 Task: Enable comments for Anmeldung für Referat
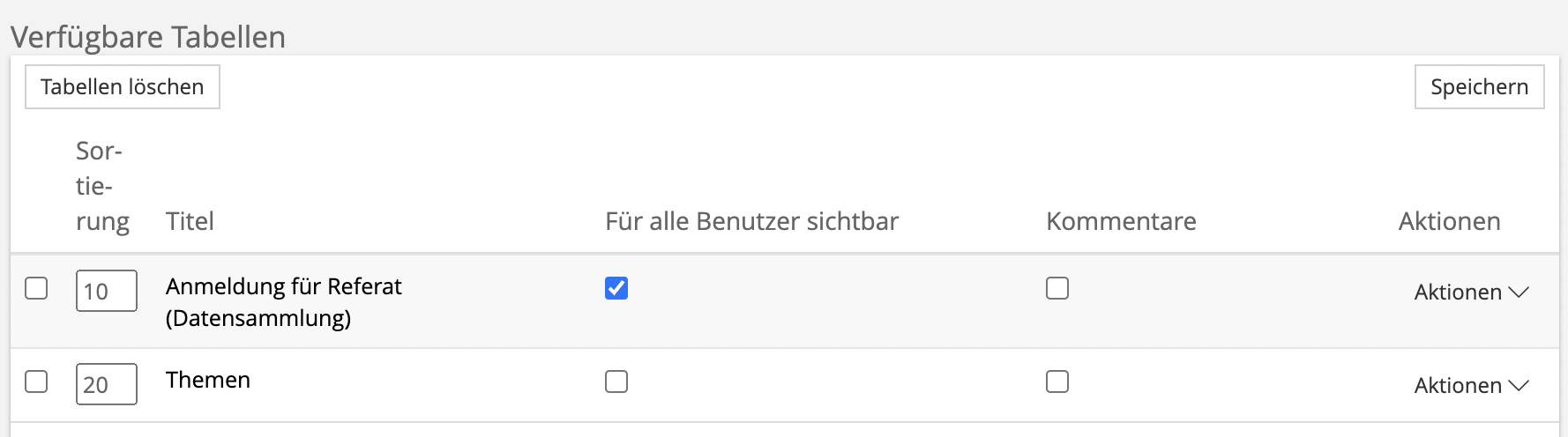(x=1057, y=288)
